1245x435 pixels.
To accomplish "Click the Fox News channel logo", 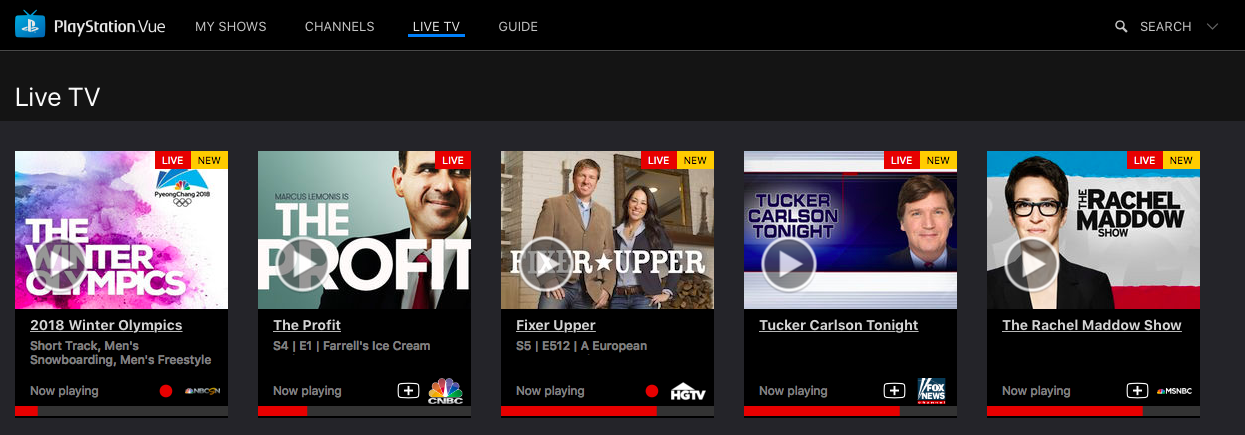I will point(932,391).
